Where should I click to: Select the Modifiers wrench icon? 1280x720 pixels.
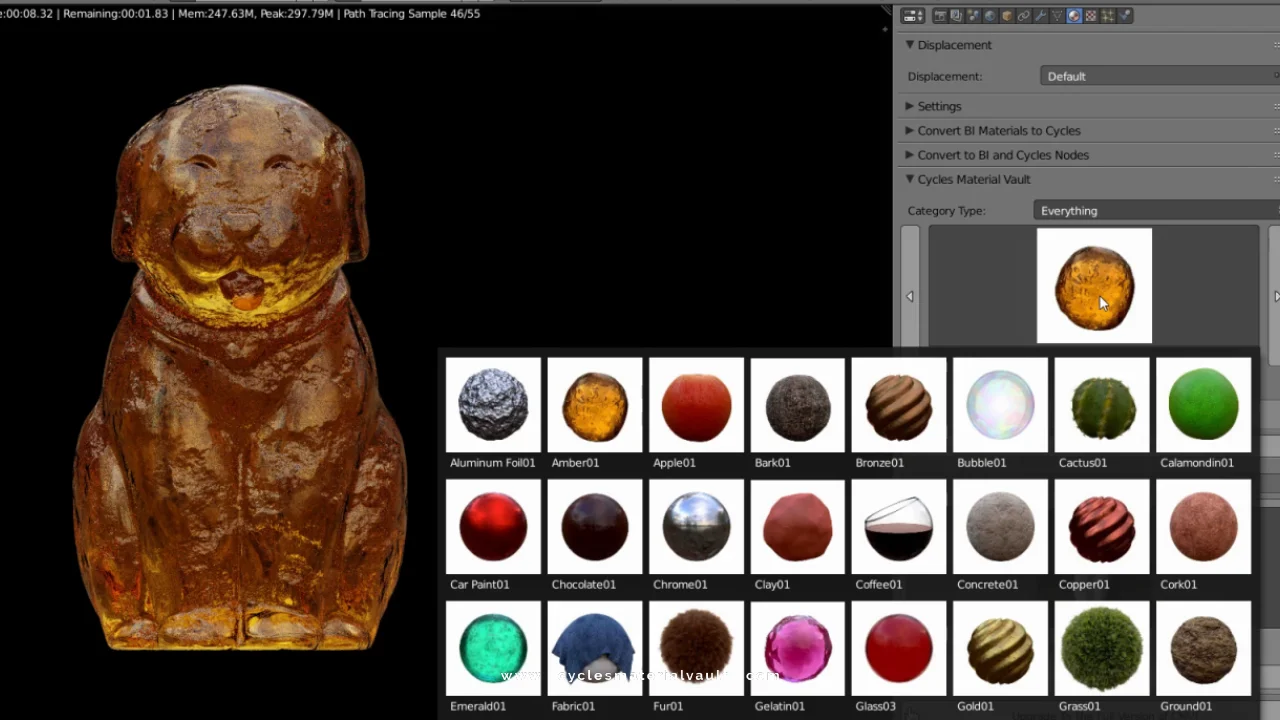[x=1039, y=15]
